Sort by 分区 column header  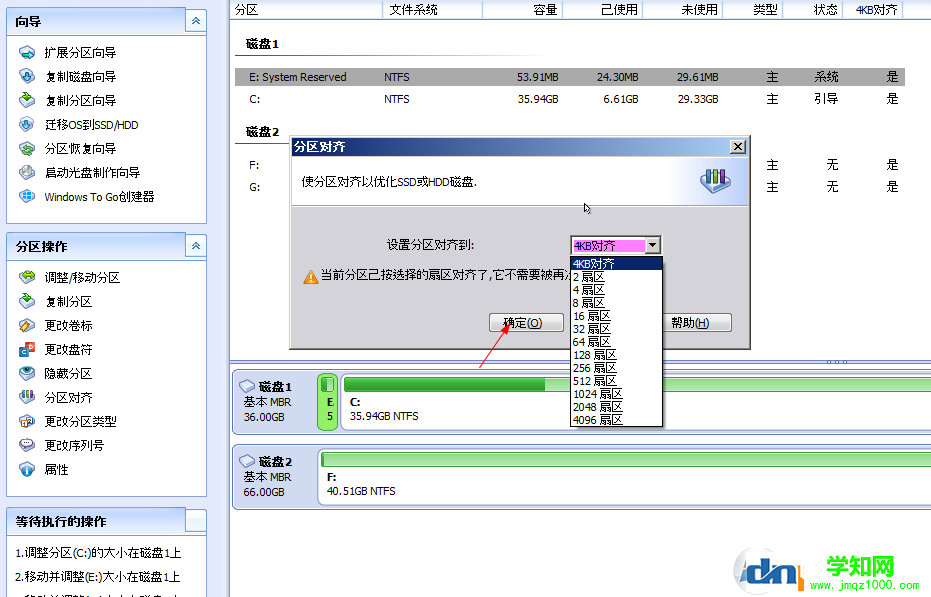point(306,10)
